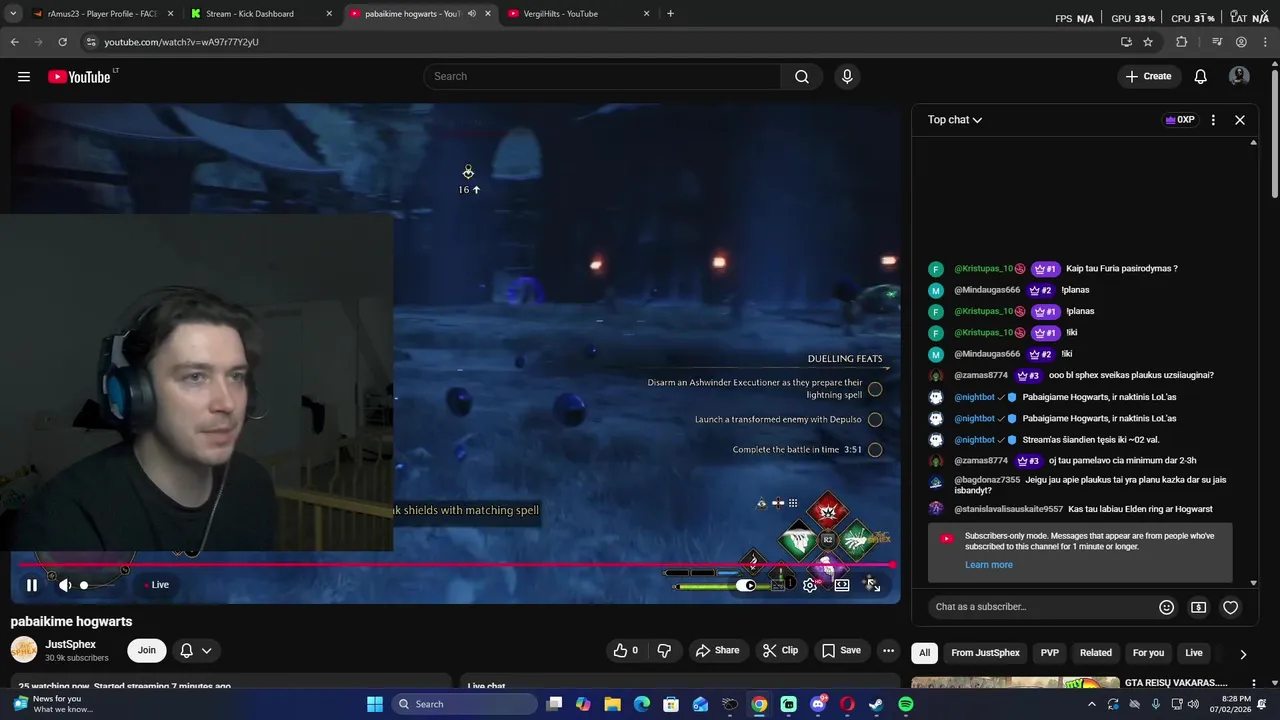Open the JustSphex channel name link
Screen dimensions: 1280x720
click(70, 645)
